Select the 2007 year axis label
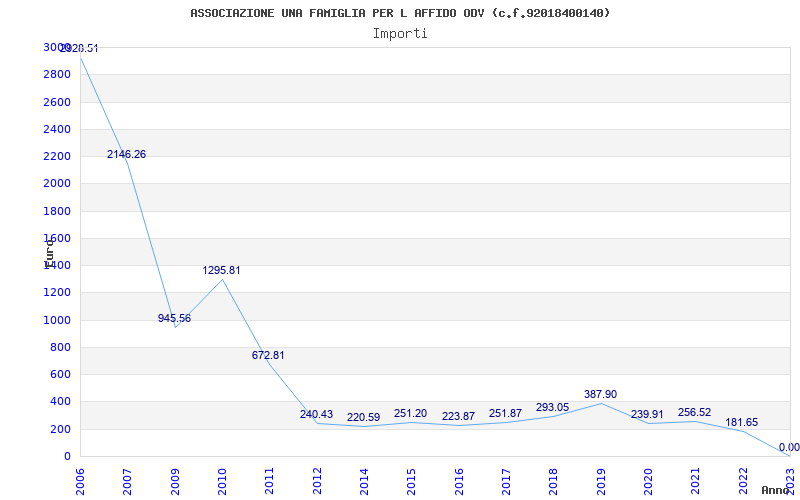Screen dimensions: 800x500 pos(128,481)
